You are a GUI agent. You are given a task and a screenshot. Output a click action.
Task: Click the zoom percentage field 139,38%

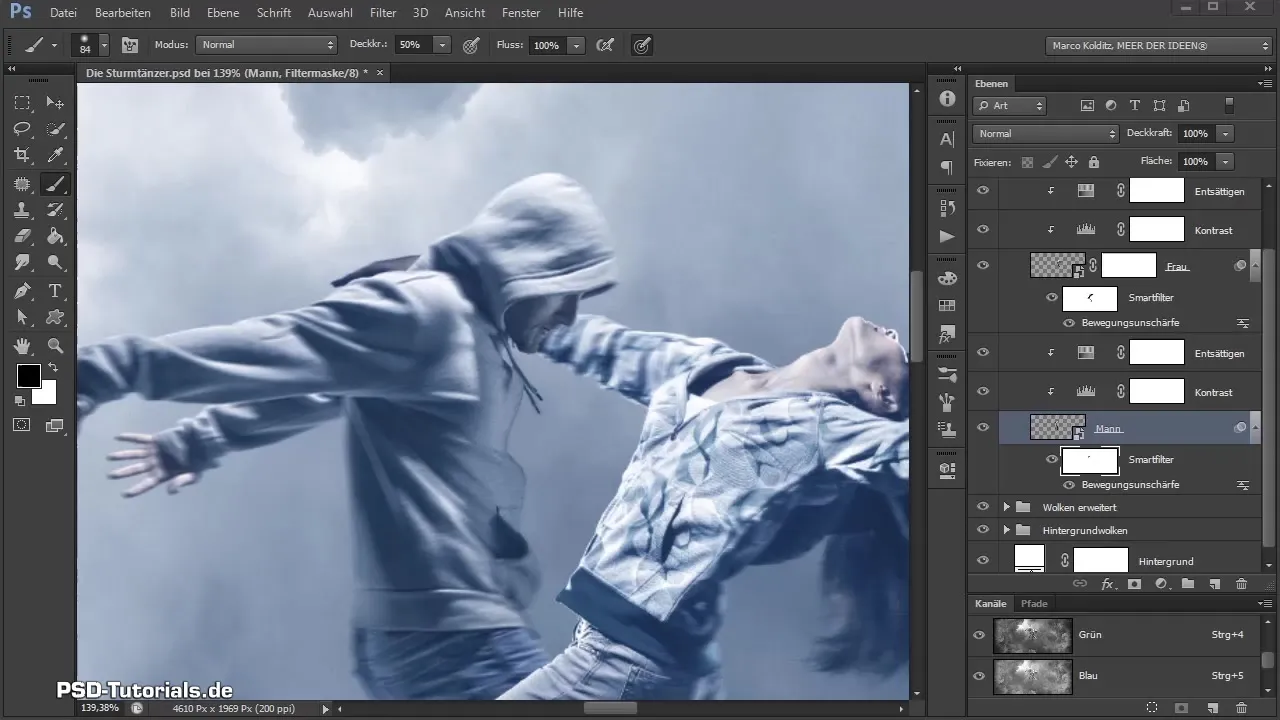tap(100, 707)
